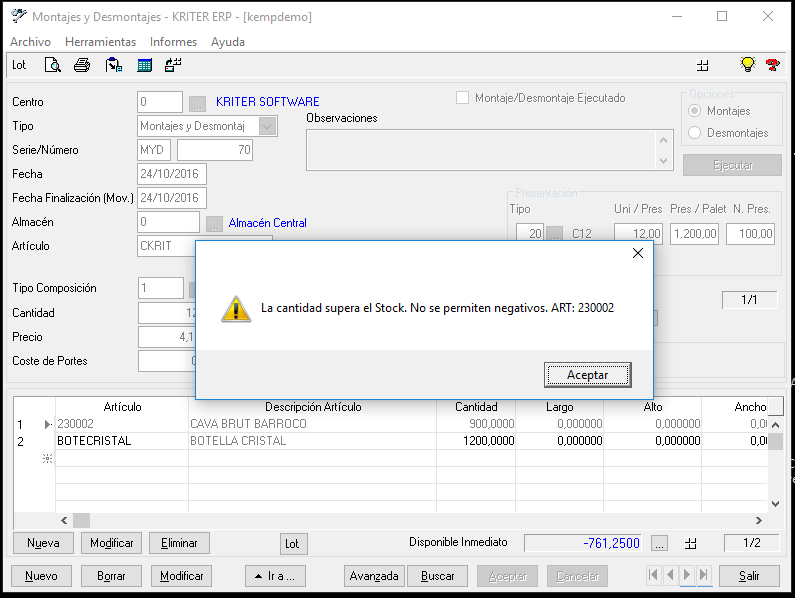Click the Modificar line button under grid
This screenshot has height=598, width=795.
click(112, 543)
